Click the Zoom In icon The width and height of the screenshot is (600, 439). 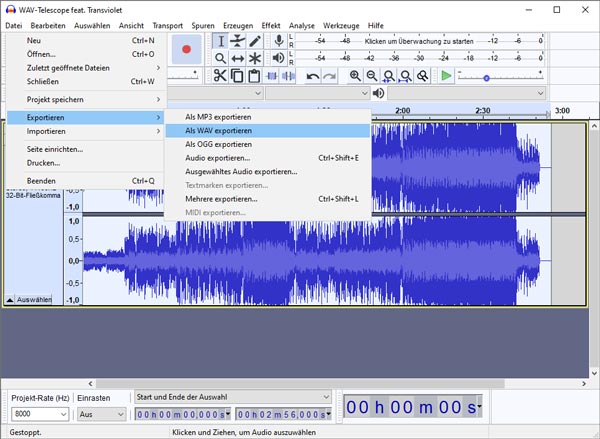pyautogui.click(x=355, y=76)
